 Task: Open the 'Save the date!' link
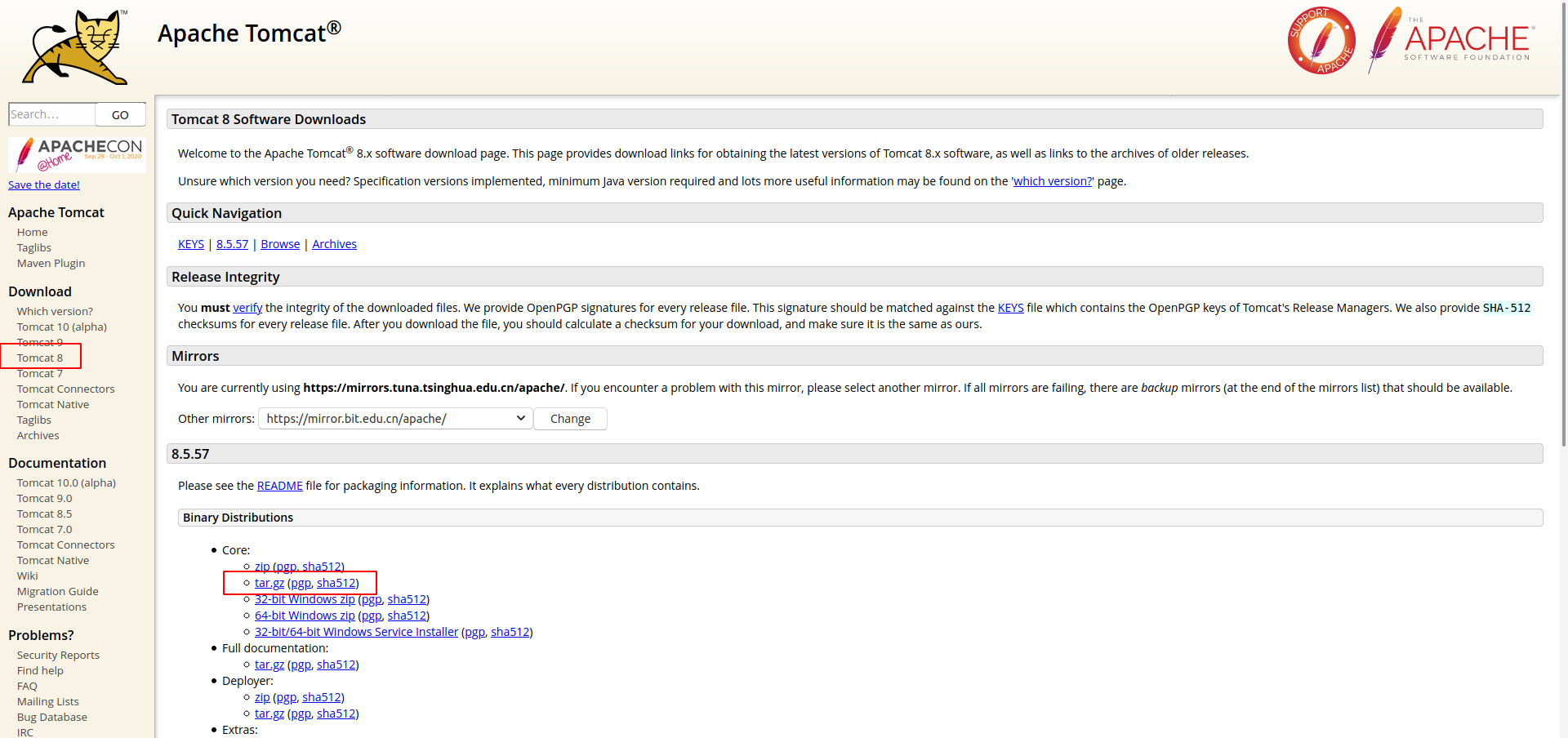click(x=44, y=184)
